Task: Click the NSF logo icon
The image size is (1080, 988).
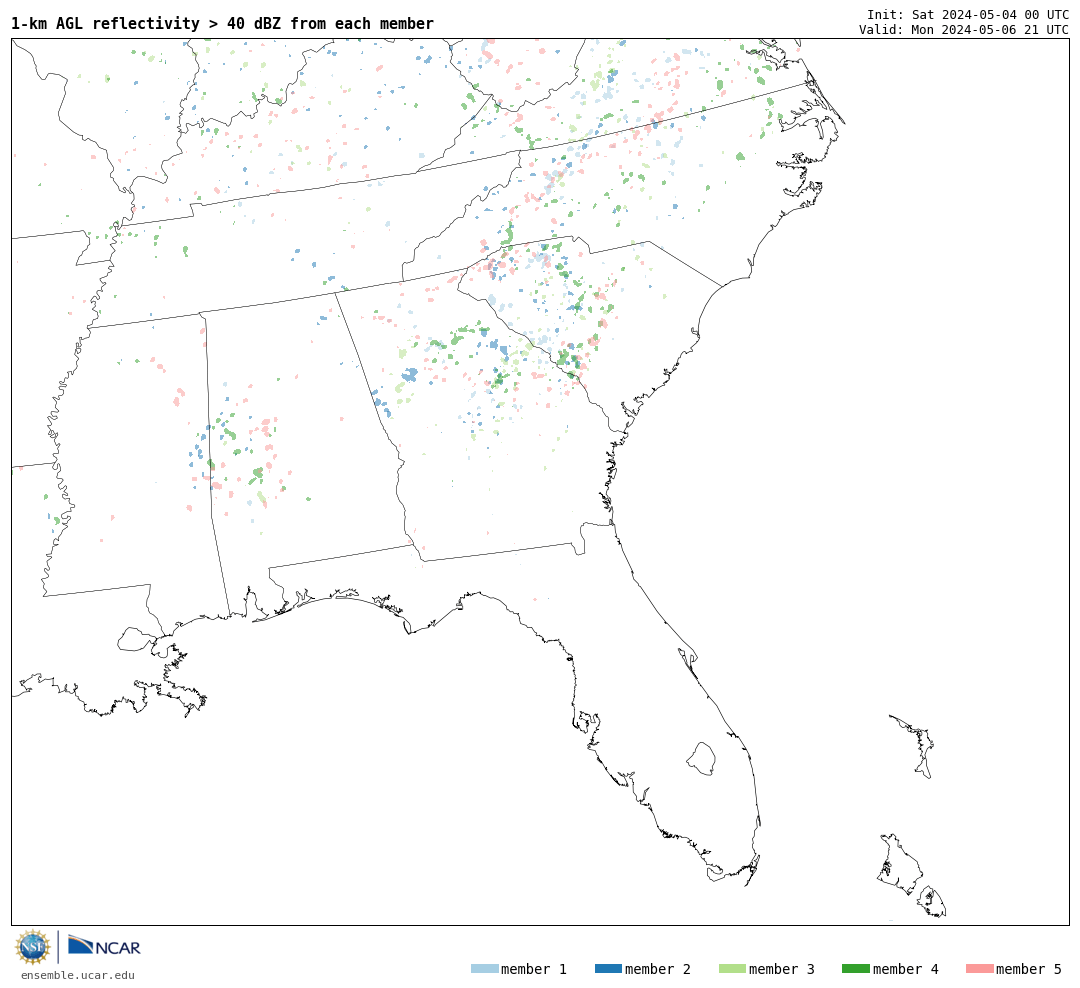Action: [32, 947]
